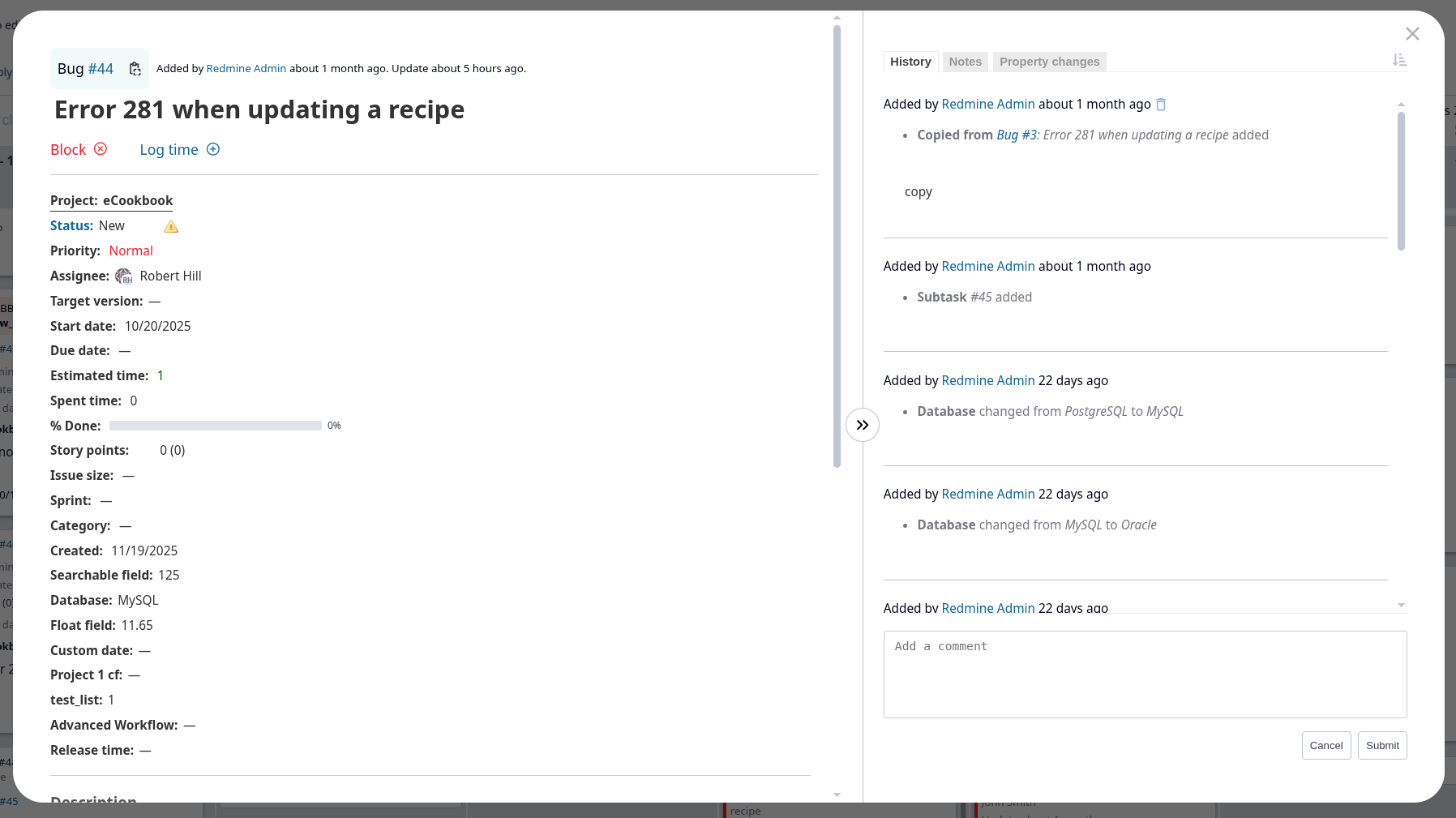Toggle history sort order icon

pos(1400,60)
